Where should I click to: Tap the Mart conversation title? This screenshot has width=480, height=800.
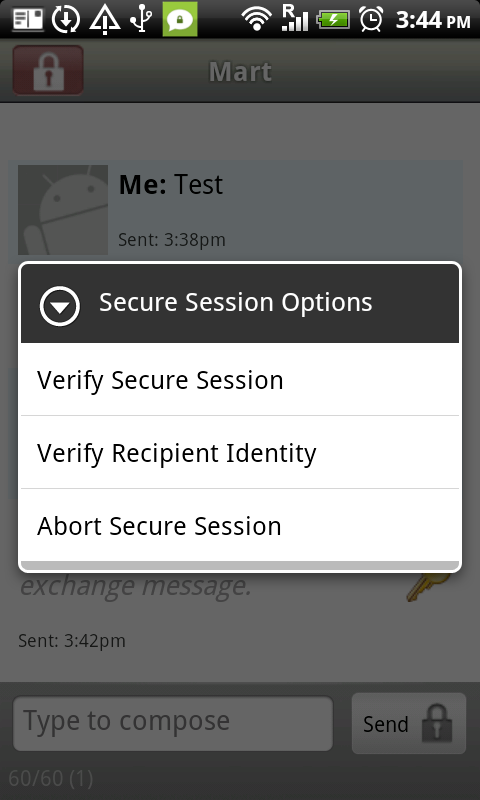[x=240, y=71]
